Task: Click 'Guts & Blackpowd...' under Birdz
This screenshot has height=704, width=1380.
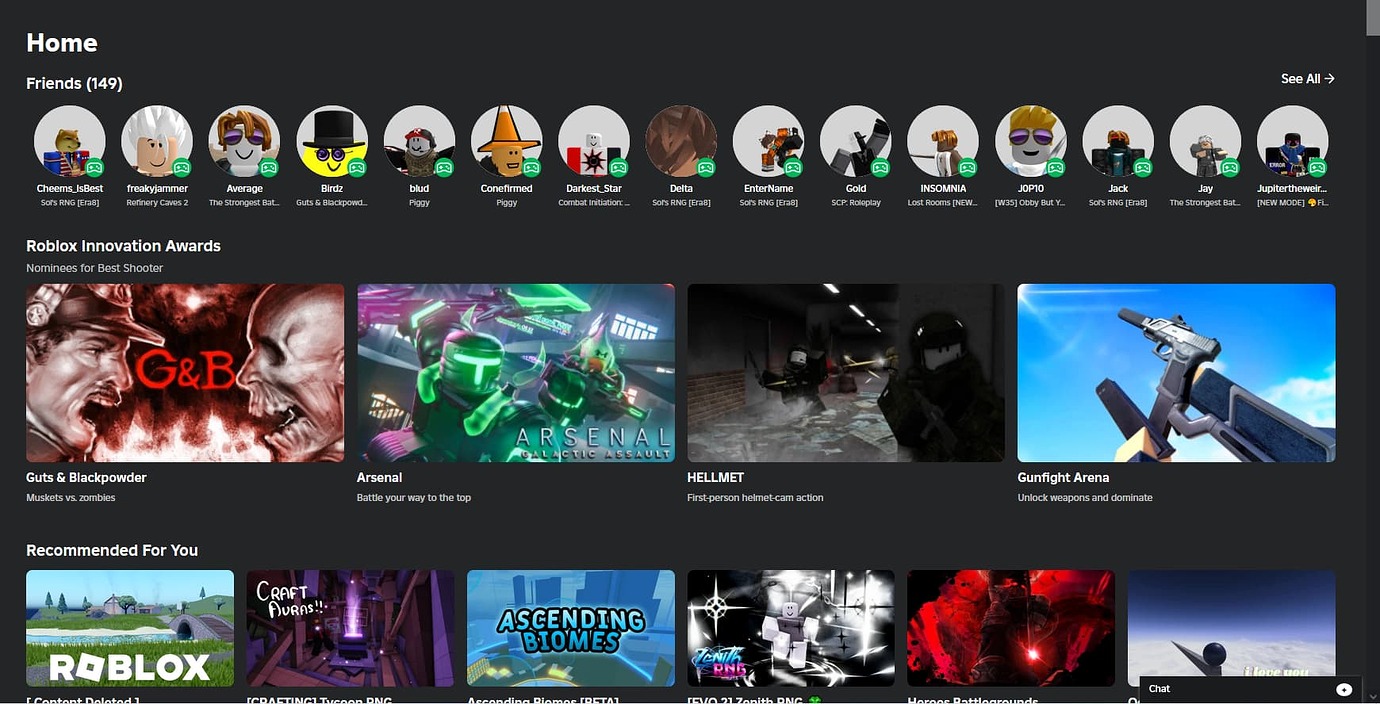Action: [x=332, y=203]
